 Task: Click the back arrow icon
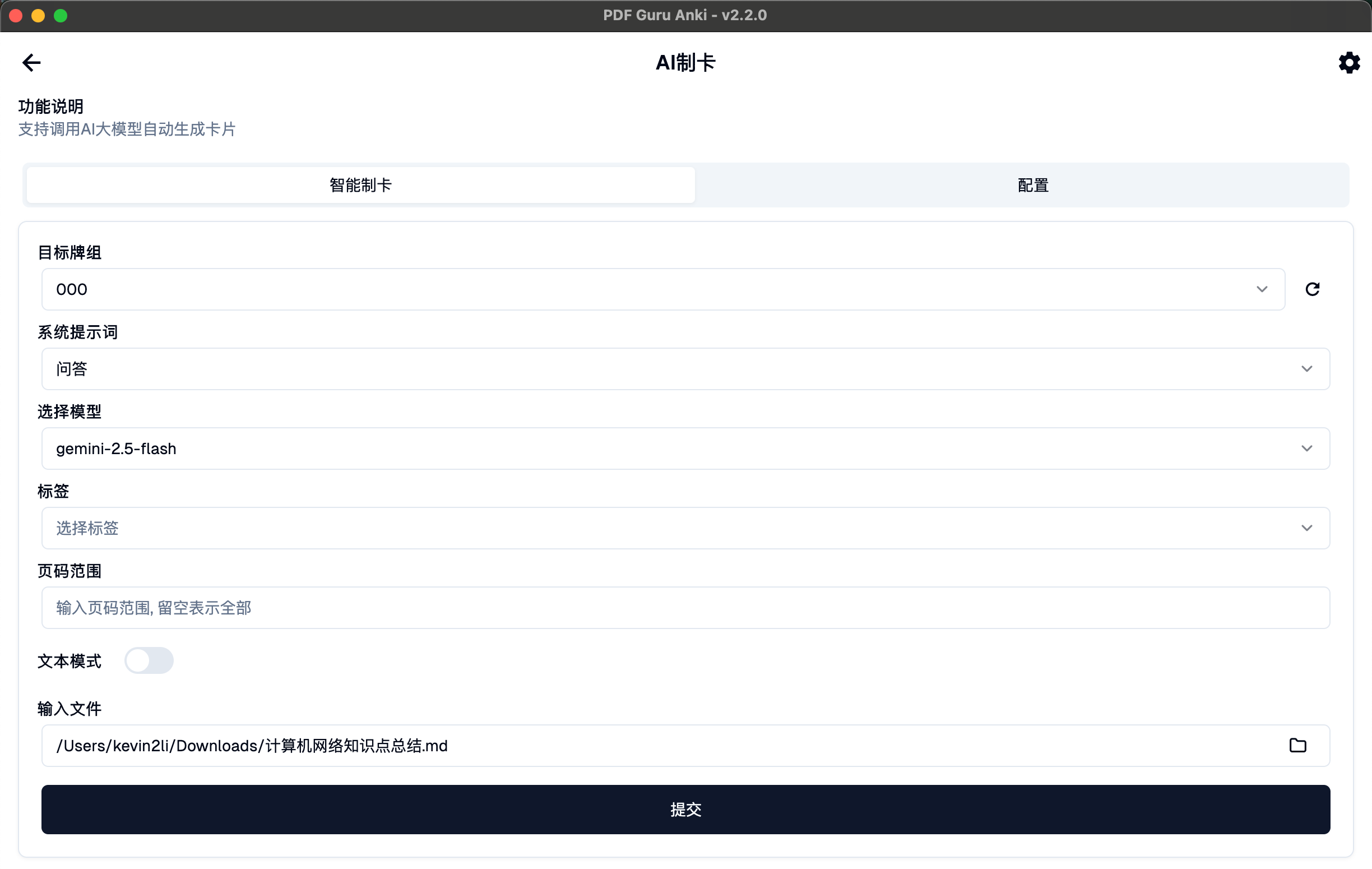click(x=31, y=62)
